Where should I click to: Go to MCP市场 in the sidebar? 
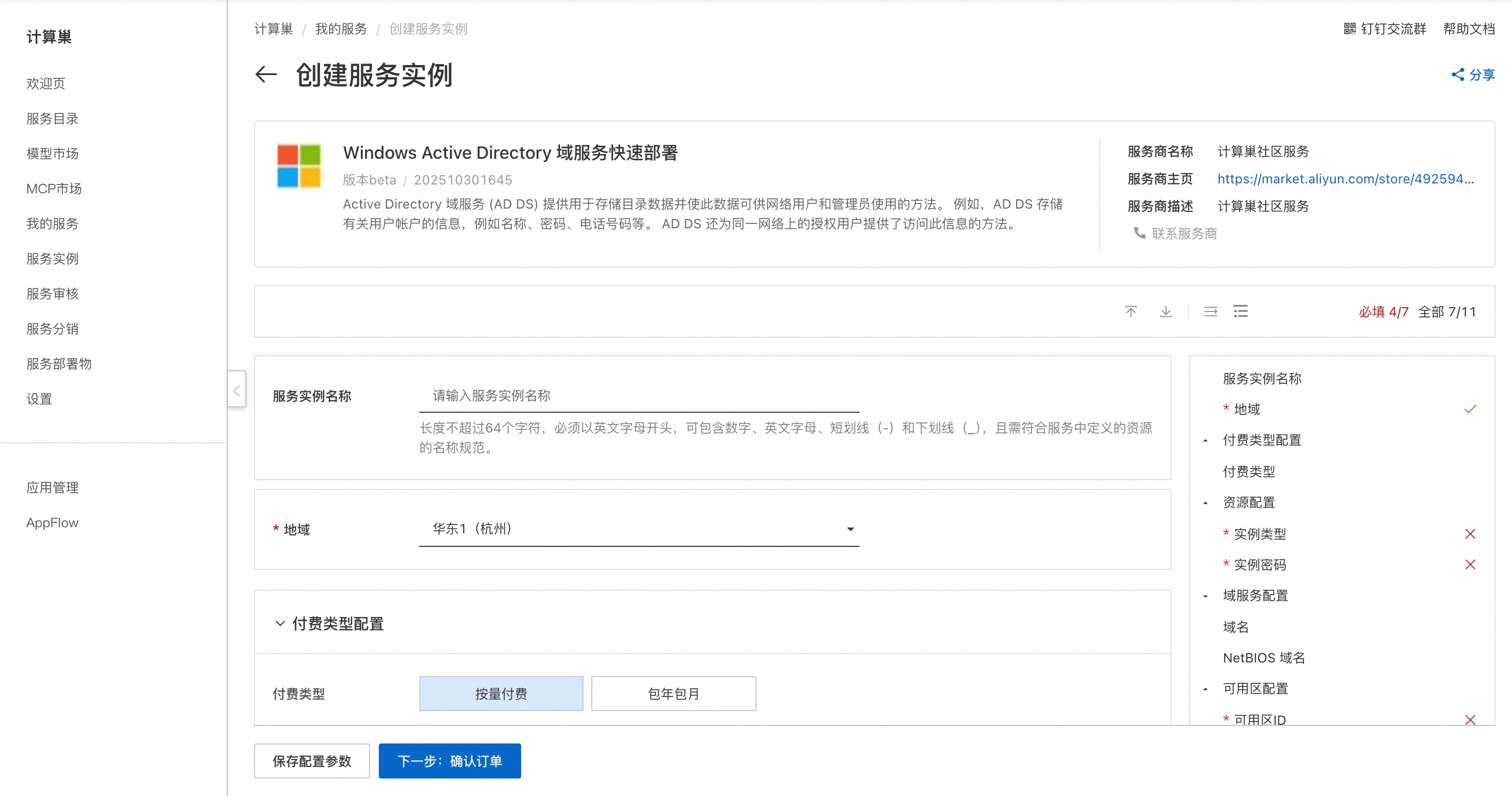pos(54,188)
